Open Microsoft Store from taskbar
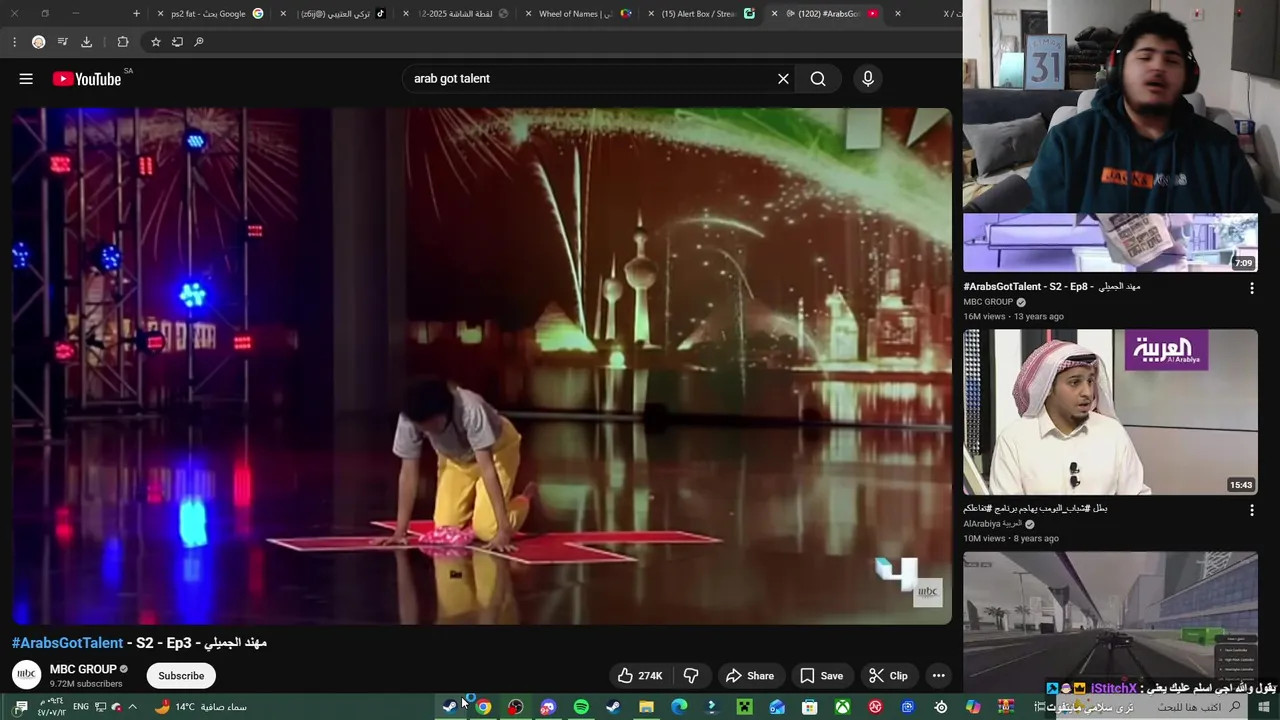 (x=810, y=707)
